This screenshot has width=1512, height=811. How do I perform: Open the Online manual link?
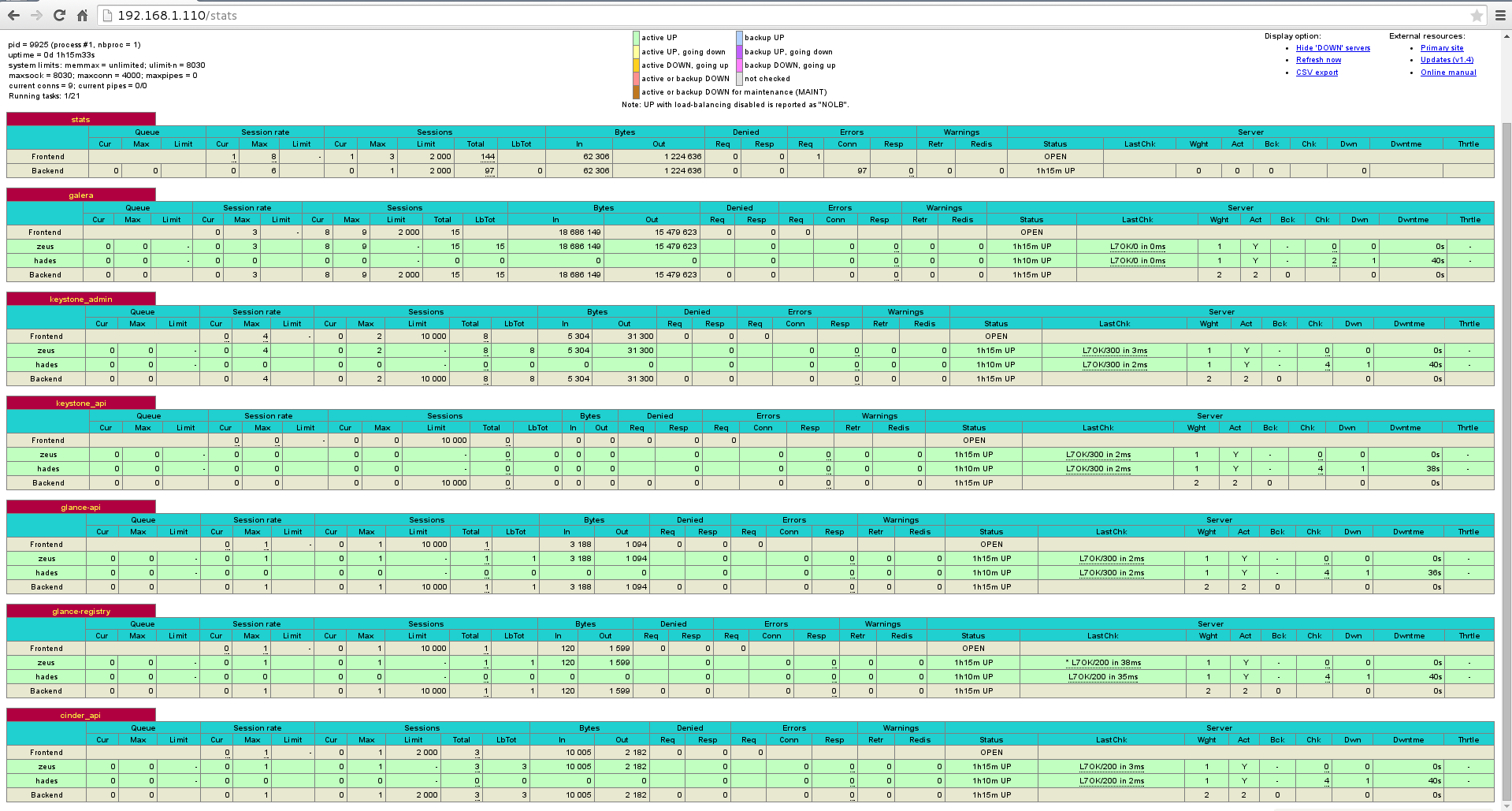[x=1448, y=73]
